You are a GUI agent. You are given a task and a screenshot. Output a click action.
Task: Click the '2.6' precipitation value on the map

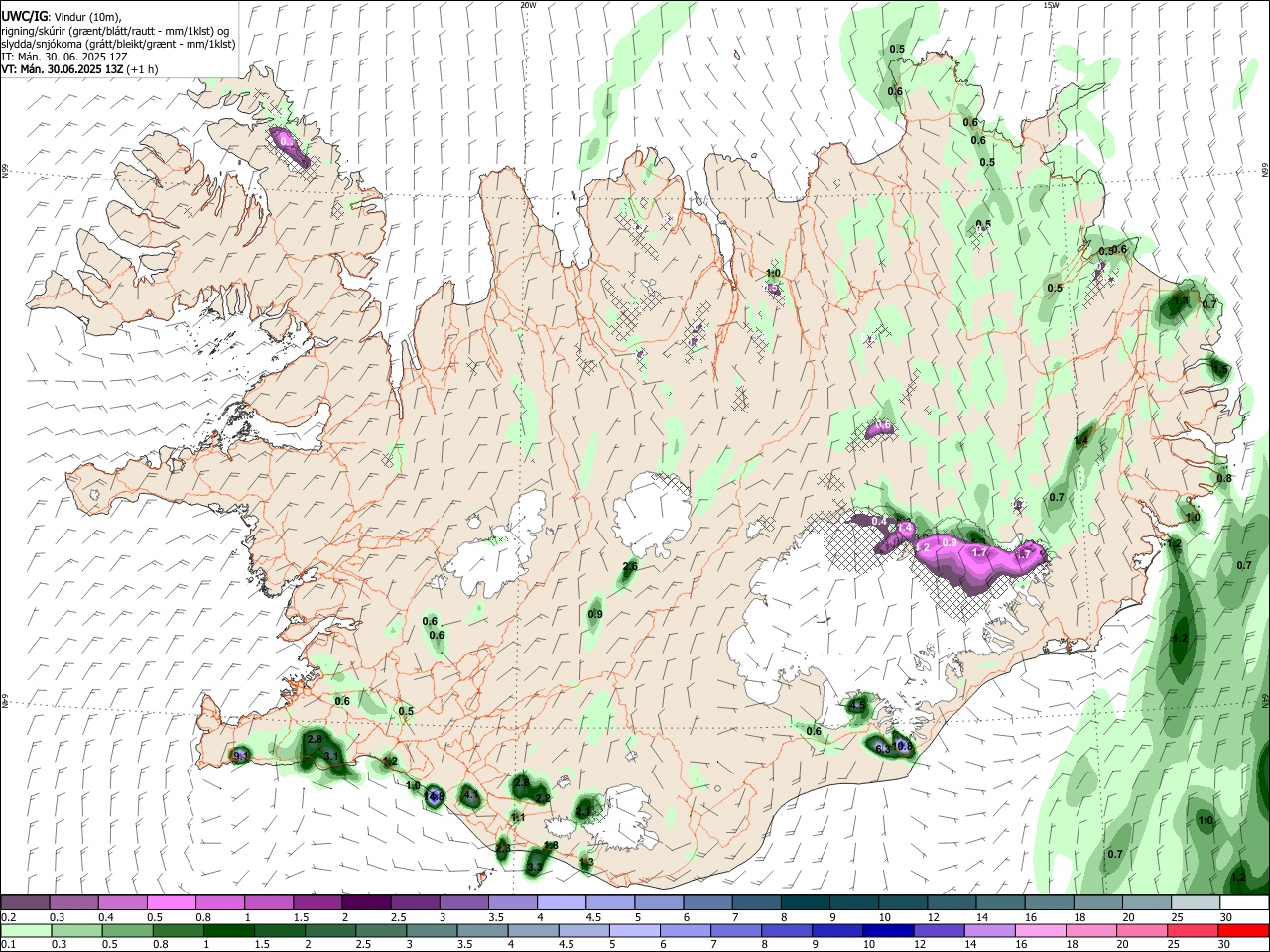pyautogui.click(x=630, y=566)
